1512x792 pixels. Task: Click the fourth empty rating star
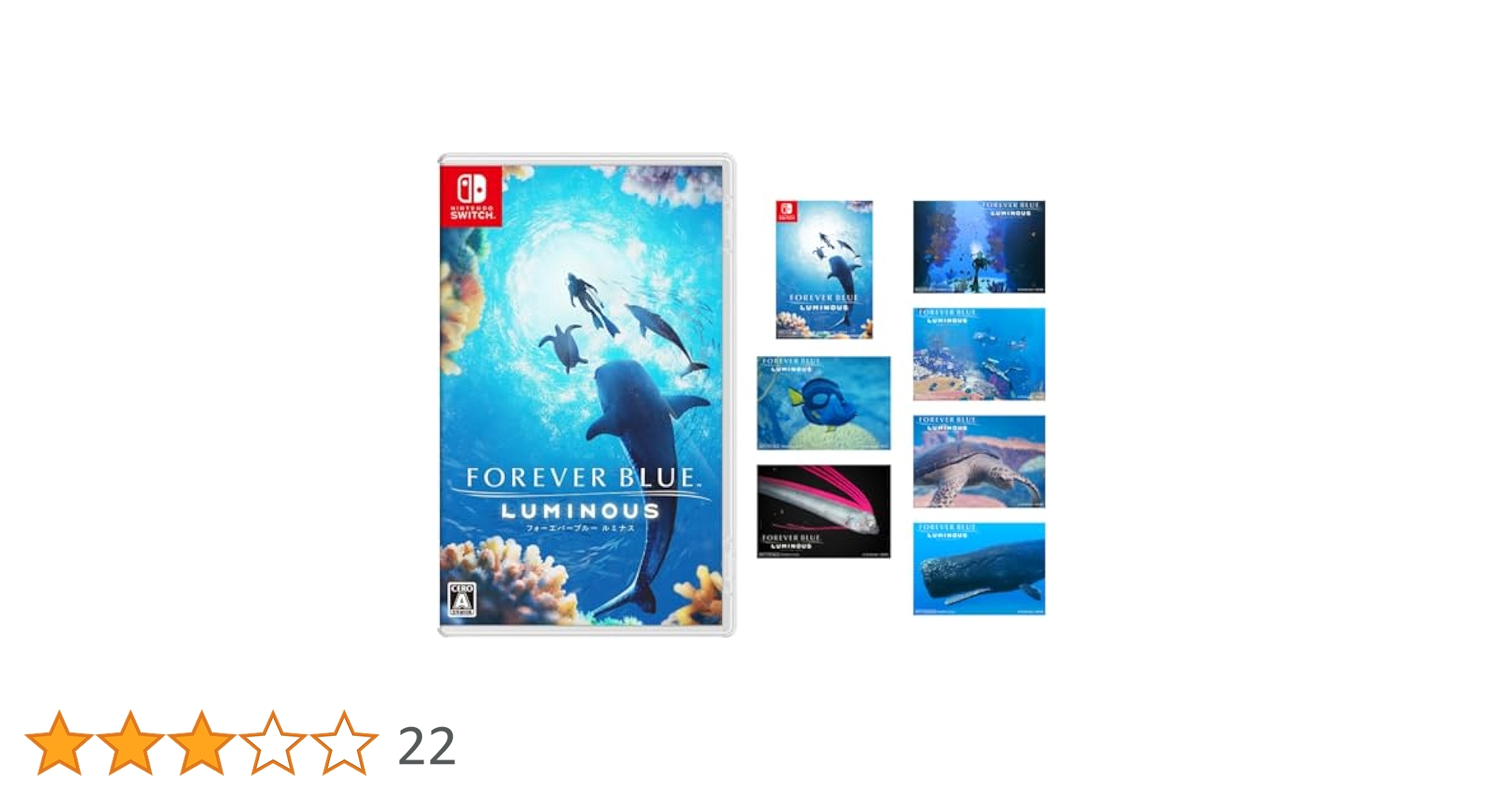pyautogui.click(x=273, y=744)
